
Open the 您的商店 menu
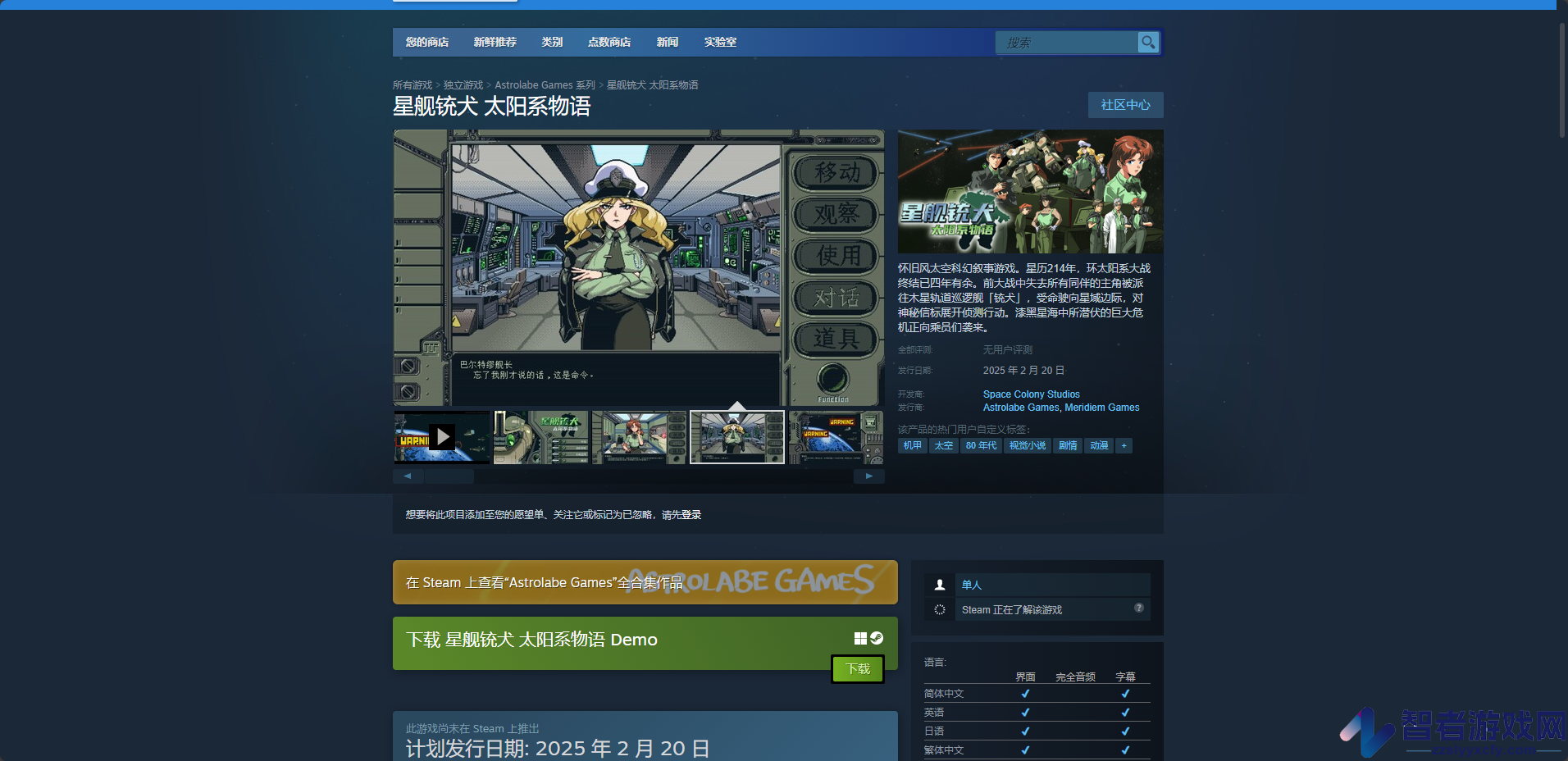point(427,42)
